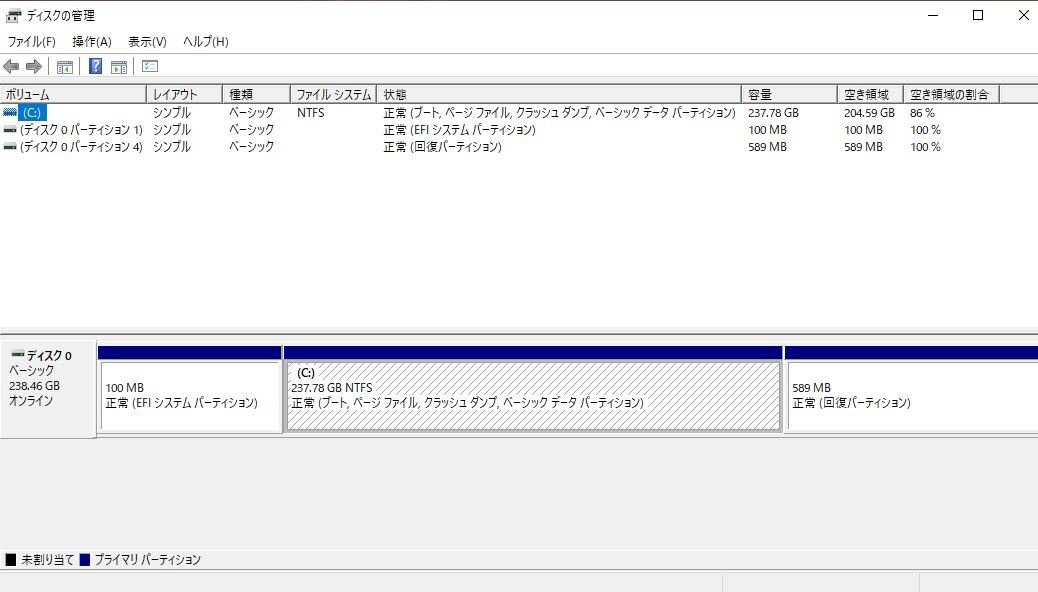Sort by the 種類 column header
The image size is (1038, 592).
tap(256, 95)
